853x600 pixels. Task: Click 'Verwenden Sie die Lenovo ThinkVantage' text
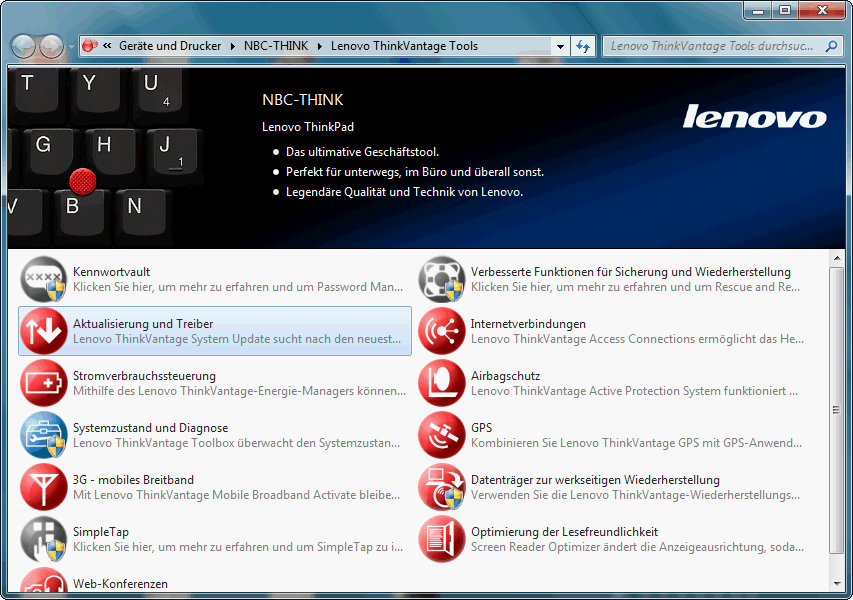point(635,495)
